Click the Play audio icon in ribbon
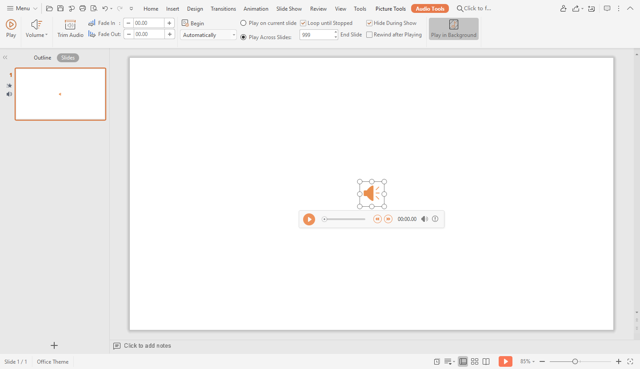 (11, 24)
